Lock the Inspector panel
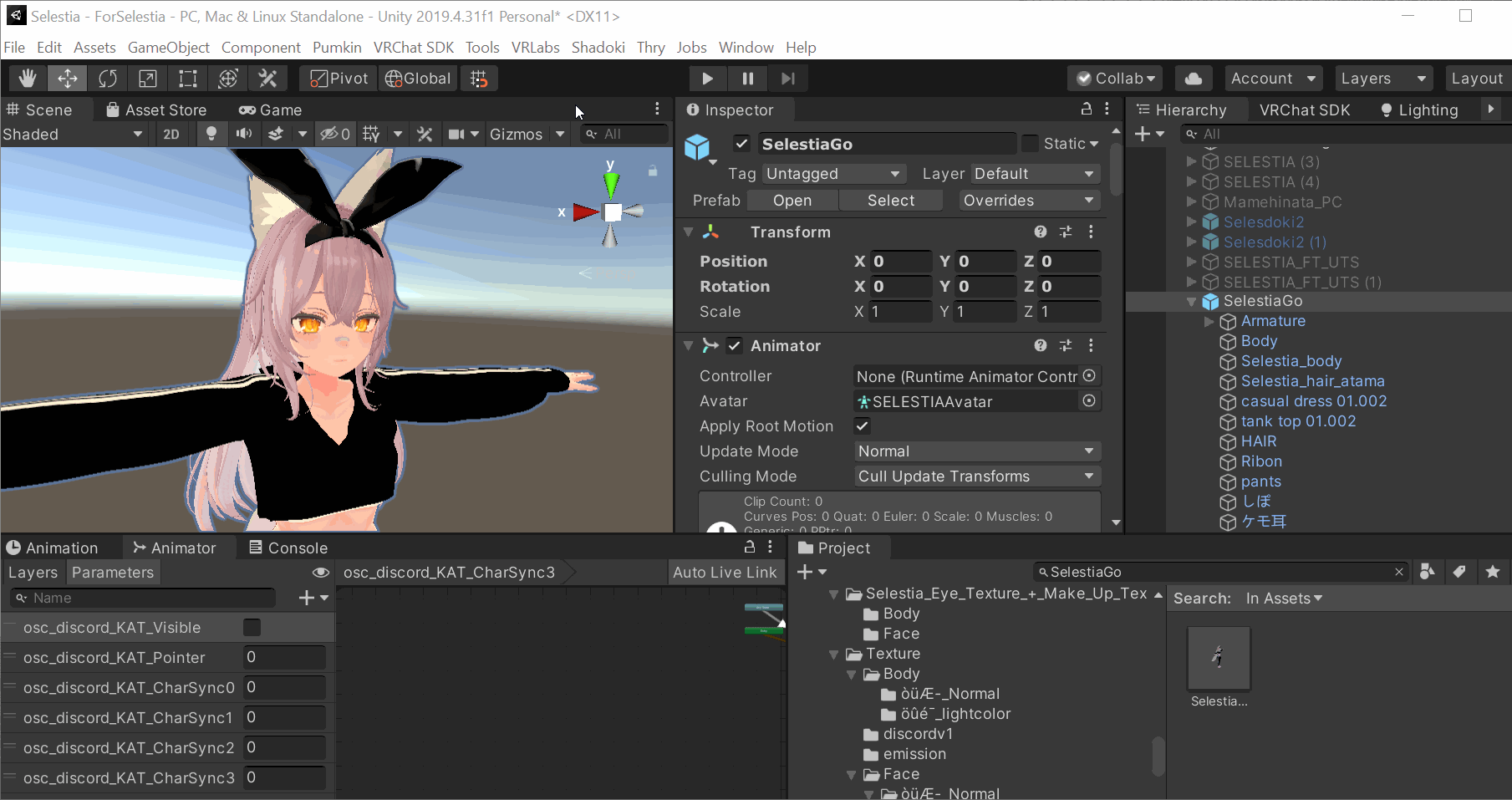This screenshot has width=1512, height=800. (x=1087, y=110)
